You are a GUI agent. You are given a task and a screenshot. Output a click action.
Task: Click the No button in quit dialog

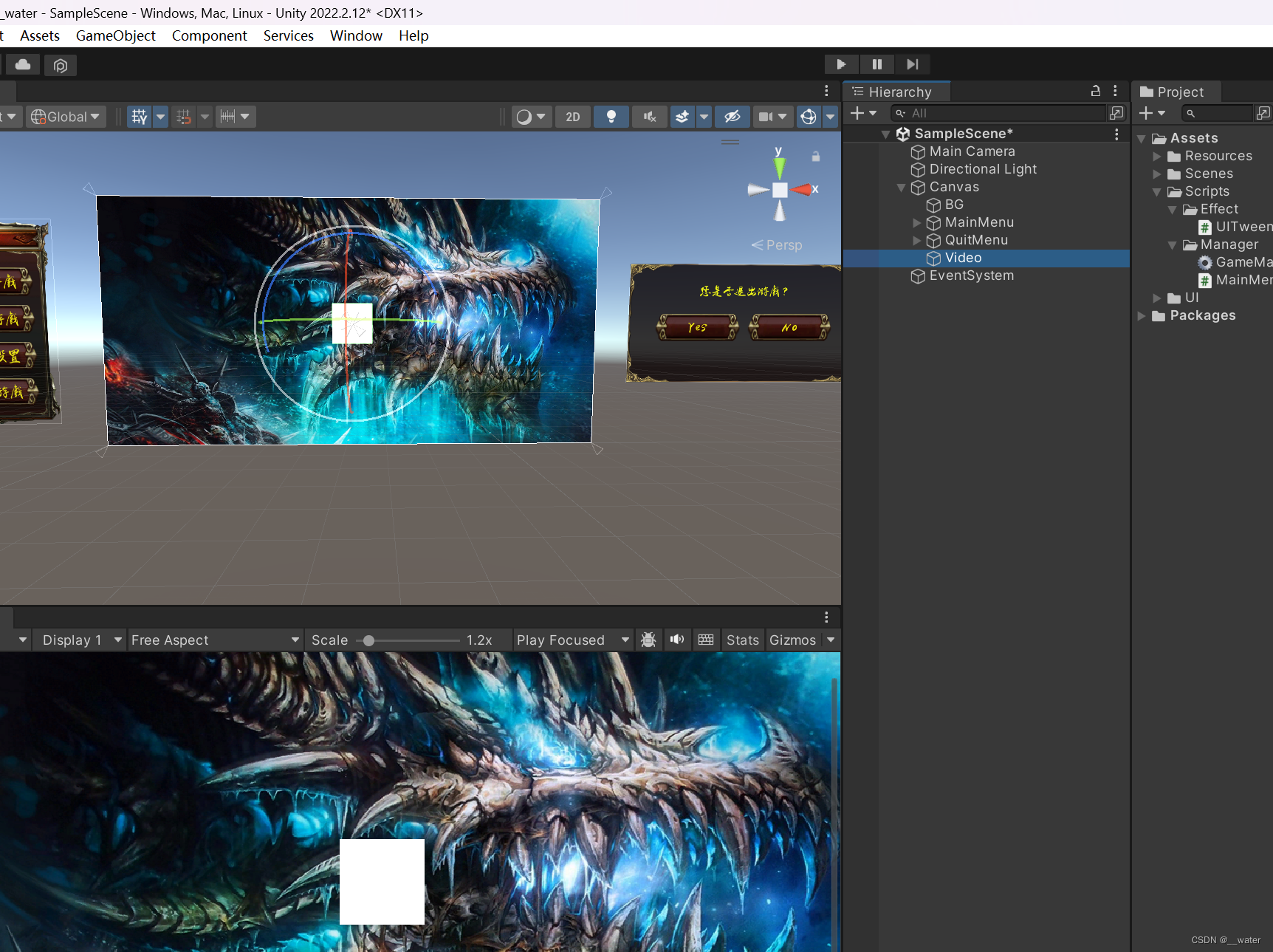pos(789,326)
